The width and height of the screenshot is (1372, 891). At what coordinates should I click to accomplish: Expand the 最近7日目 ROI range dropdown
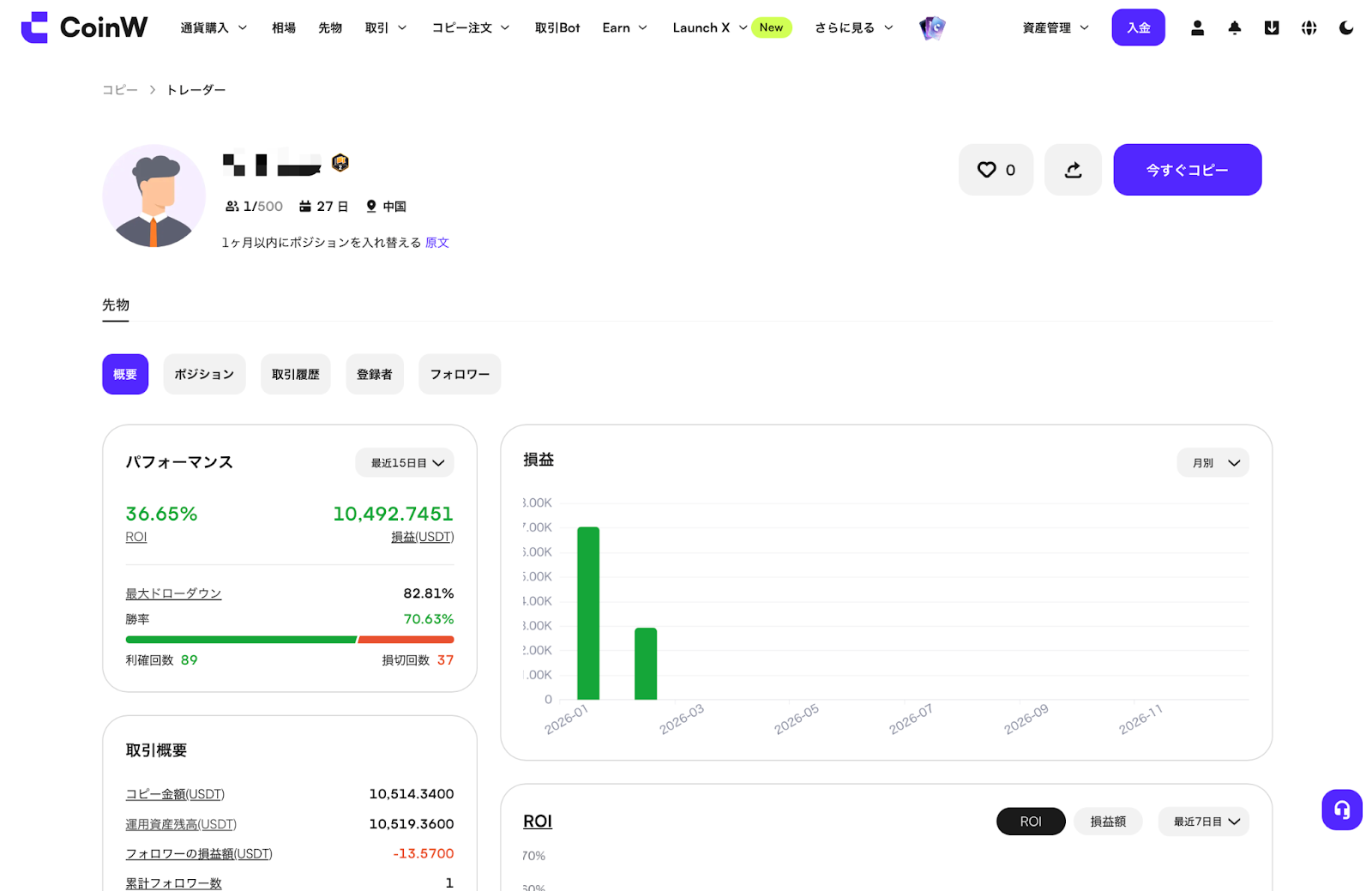(1203, 822)
